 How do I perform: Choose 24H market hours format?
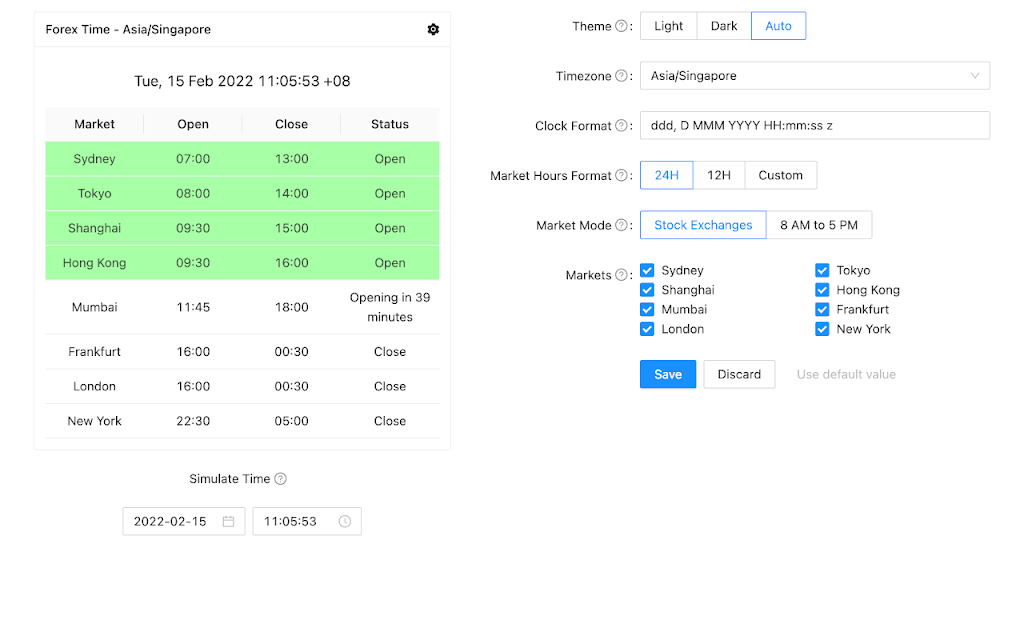click(x=666, y=175)
